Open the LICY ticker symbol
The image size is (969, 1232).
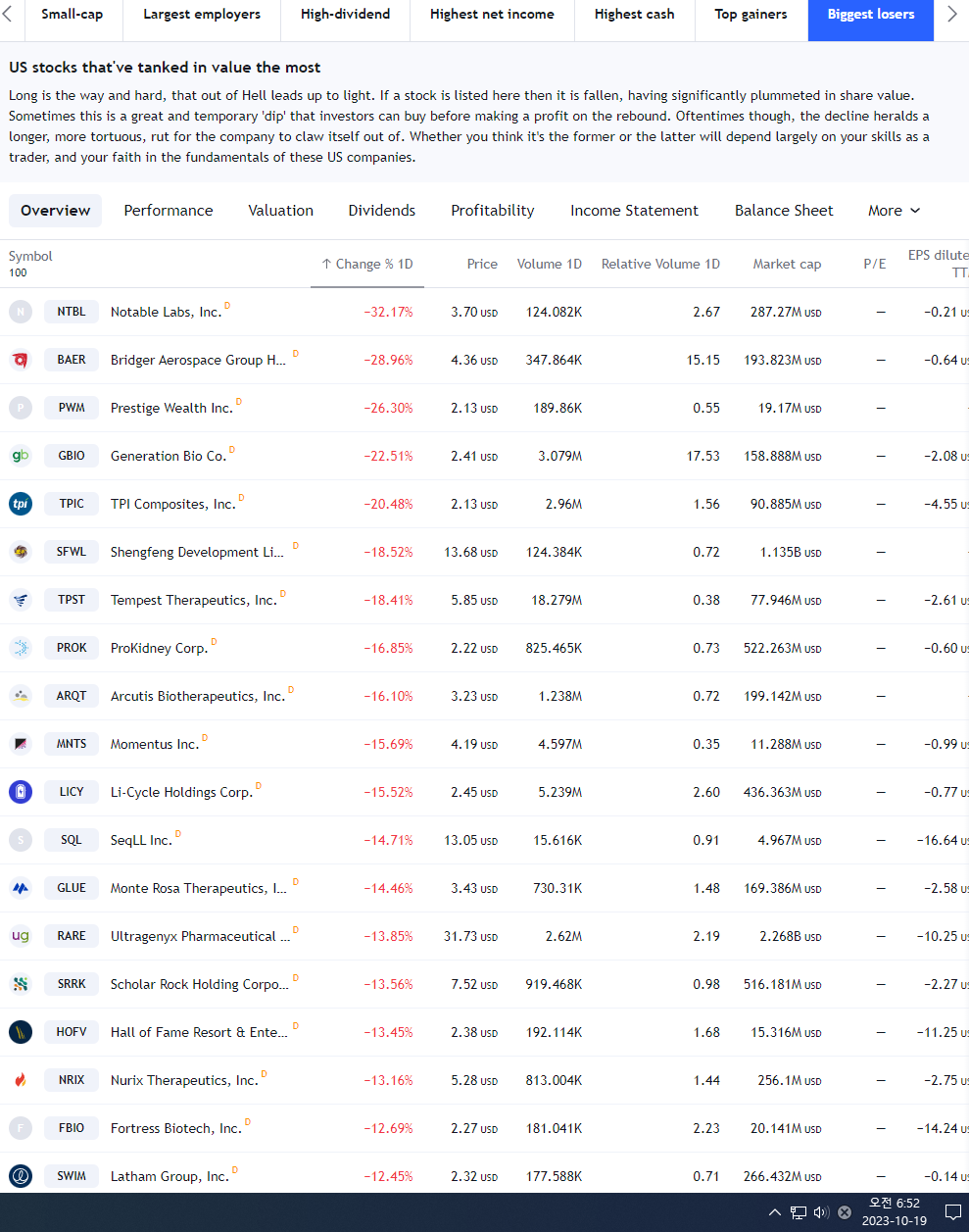pos(72,792)
